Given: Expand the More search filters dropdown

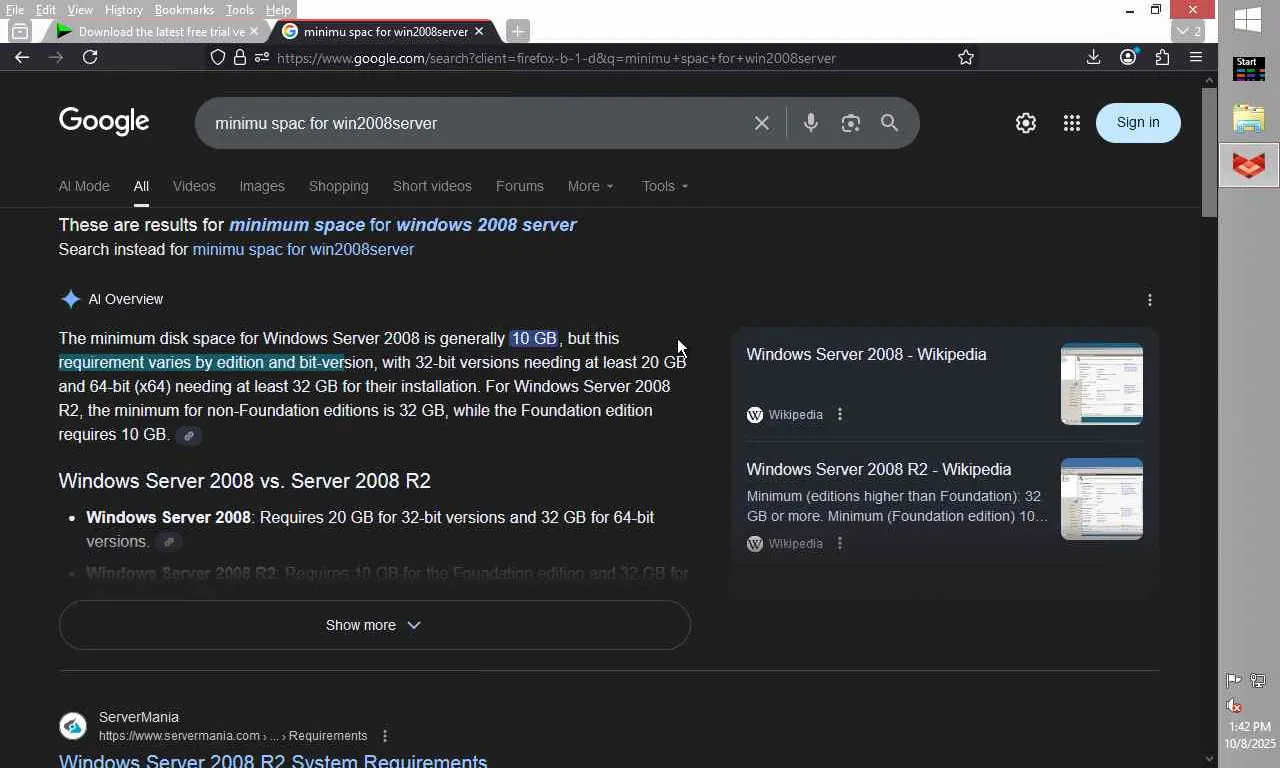Looking at the screenshot, I should point(591,186).
